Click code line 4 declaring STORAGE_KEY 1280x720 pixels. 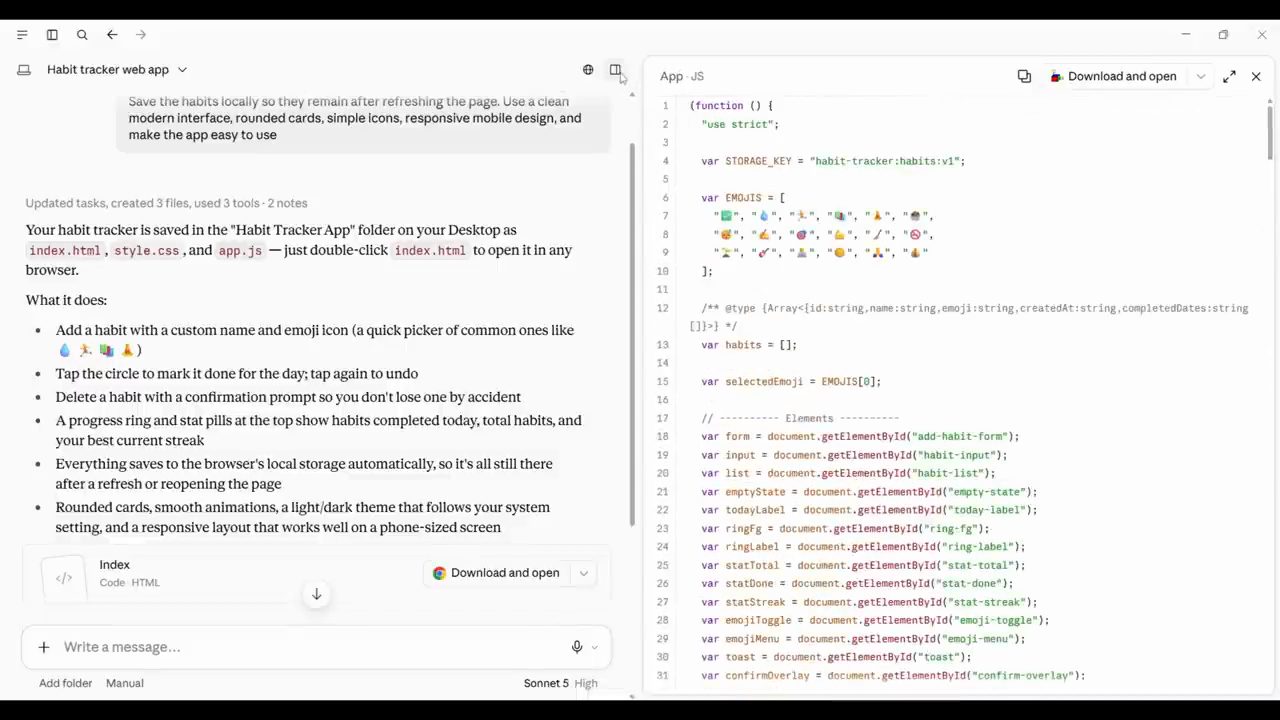coord(833,161)
